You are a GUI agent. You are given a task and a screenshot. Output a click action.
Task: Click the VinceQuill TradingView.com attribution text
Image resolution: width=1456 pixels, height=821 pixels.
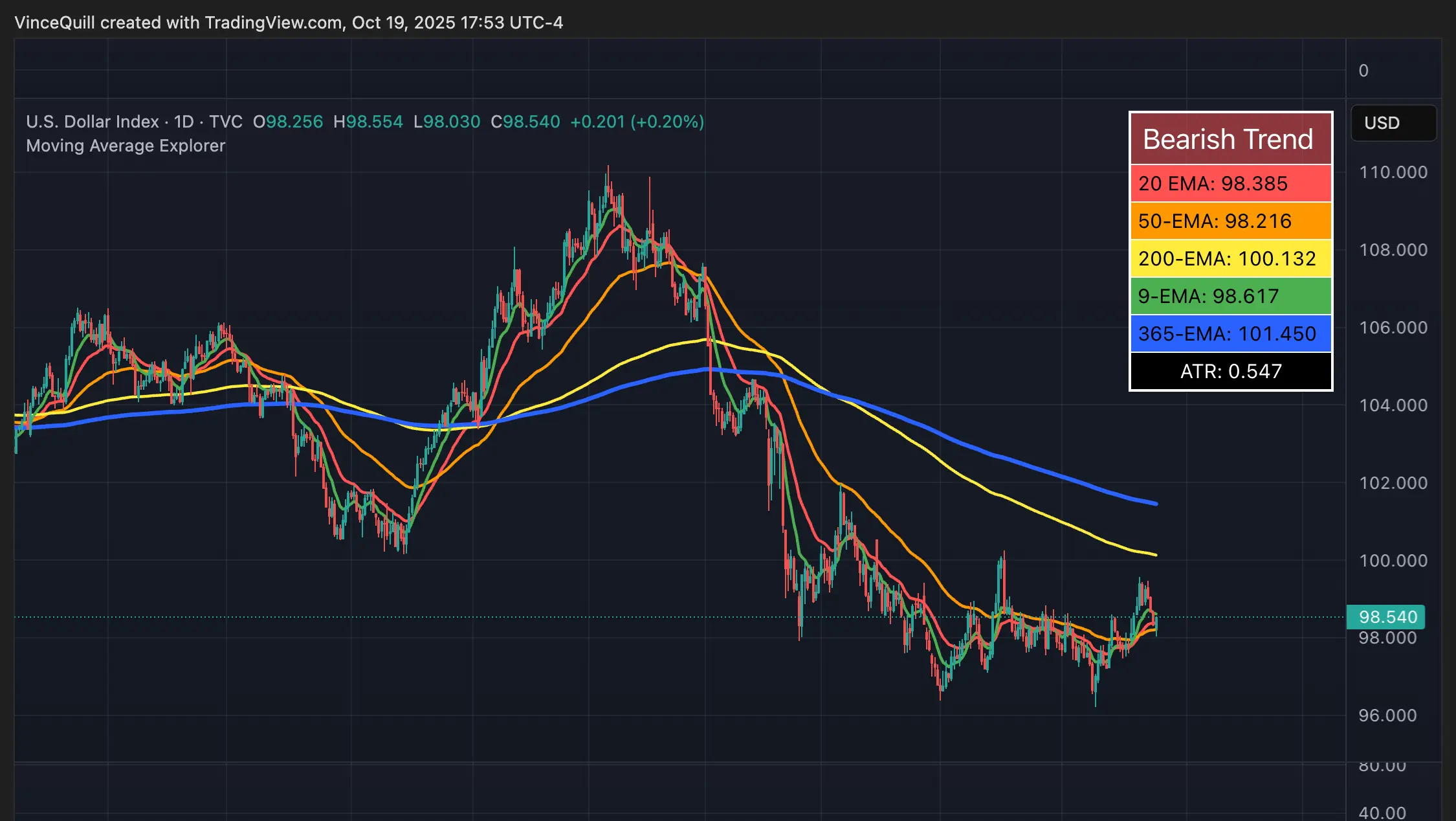[289, 23]
